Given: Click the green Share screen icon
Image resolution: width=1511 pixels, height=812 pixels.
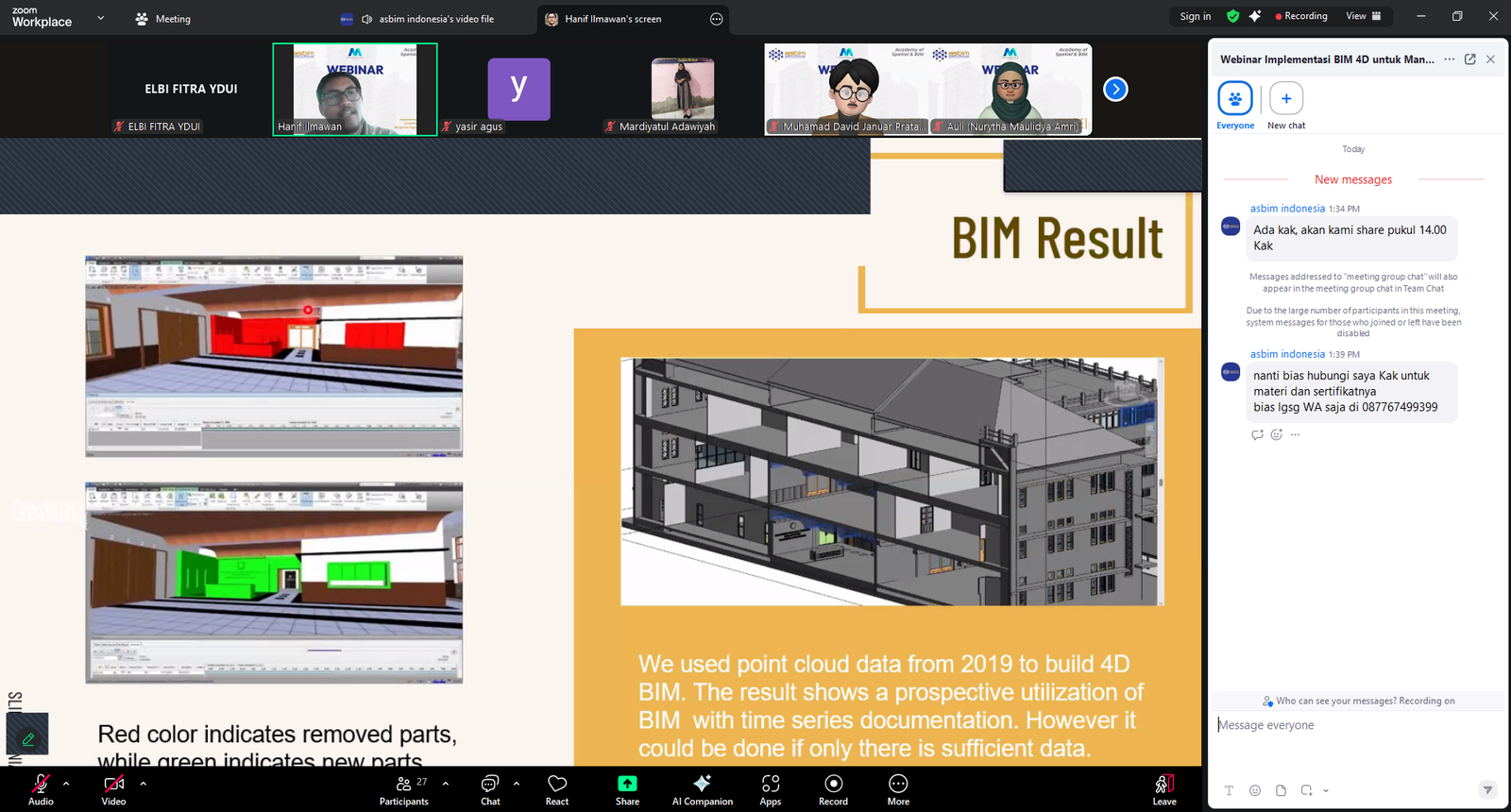Looking at the screenshot, I should point(627,784).
